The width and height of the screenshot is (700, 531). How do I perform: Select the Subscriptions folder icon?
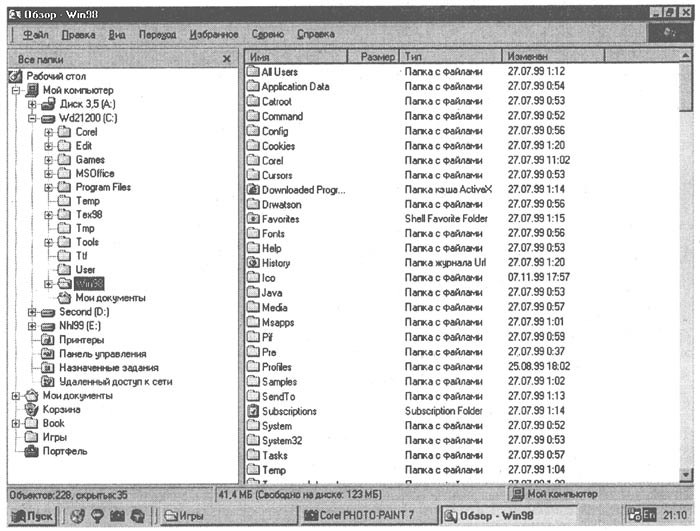[253, 411]
